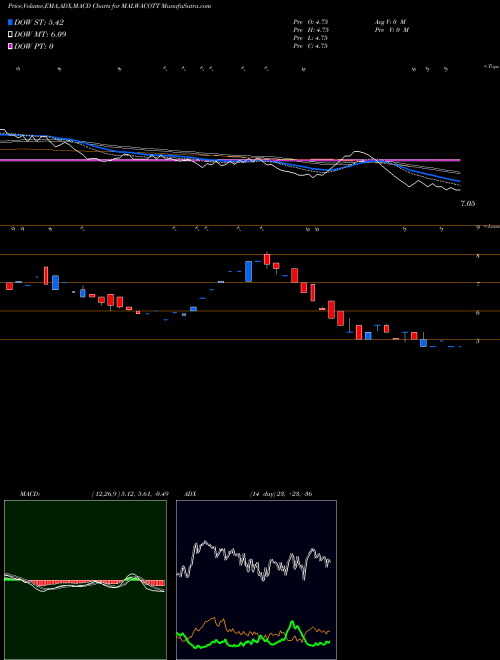500x660 pixels.
Task: Click the 7.05 price label on EMA chart
Action: (468, 203)
